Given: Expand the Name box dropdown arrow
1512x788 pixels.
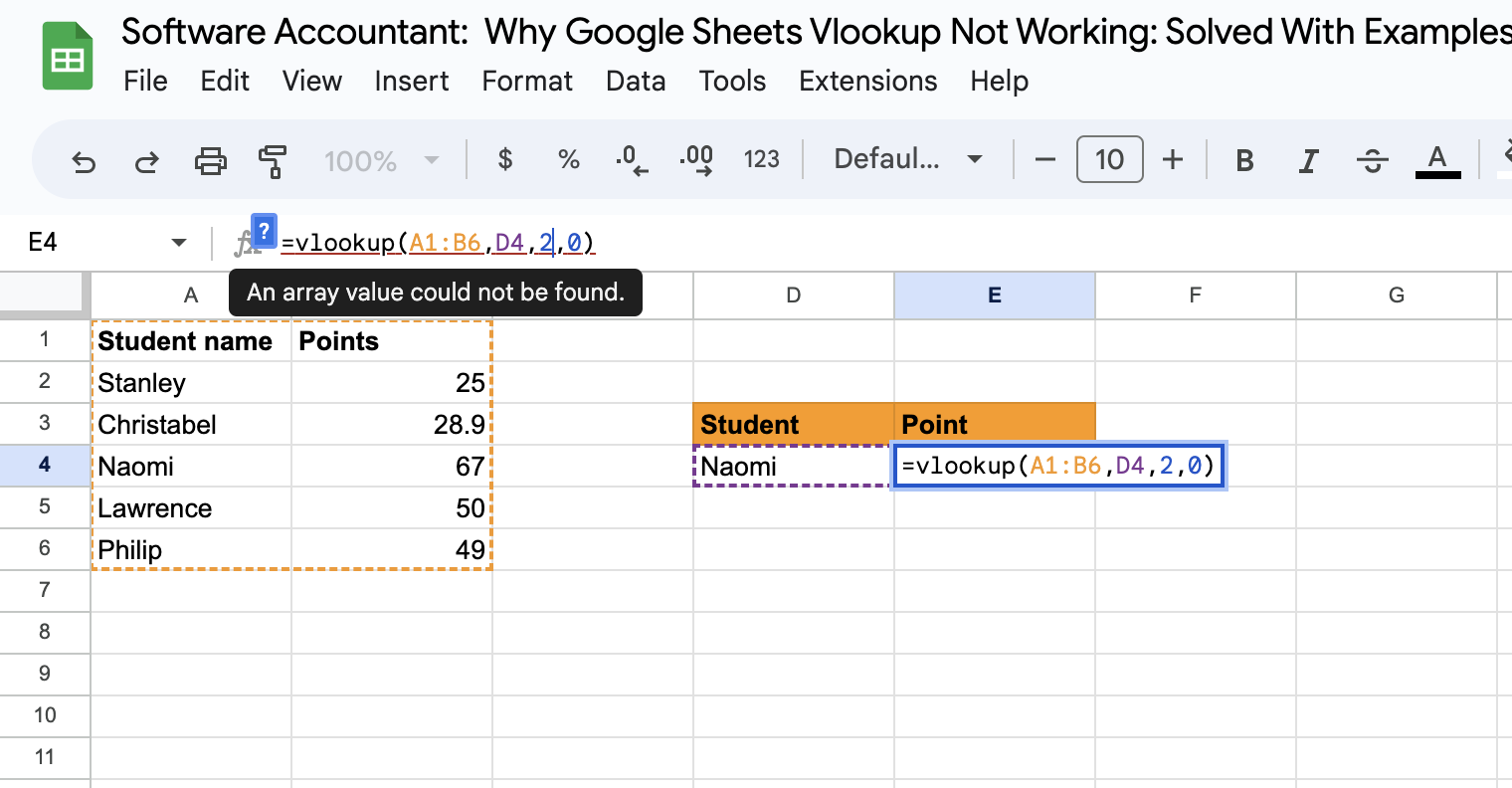Looking at the screenshot, I should [x=179, y=243].
